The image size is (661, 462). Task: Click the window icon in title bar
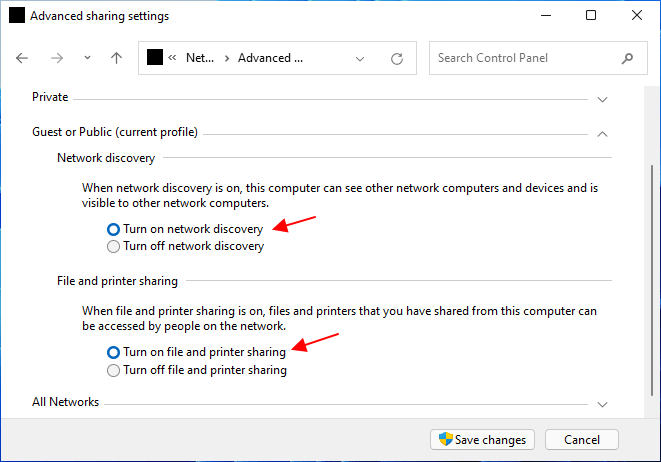17,16
